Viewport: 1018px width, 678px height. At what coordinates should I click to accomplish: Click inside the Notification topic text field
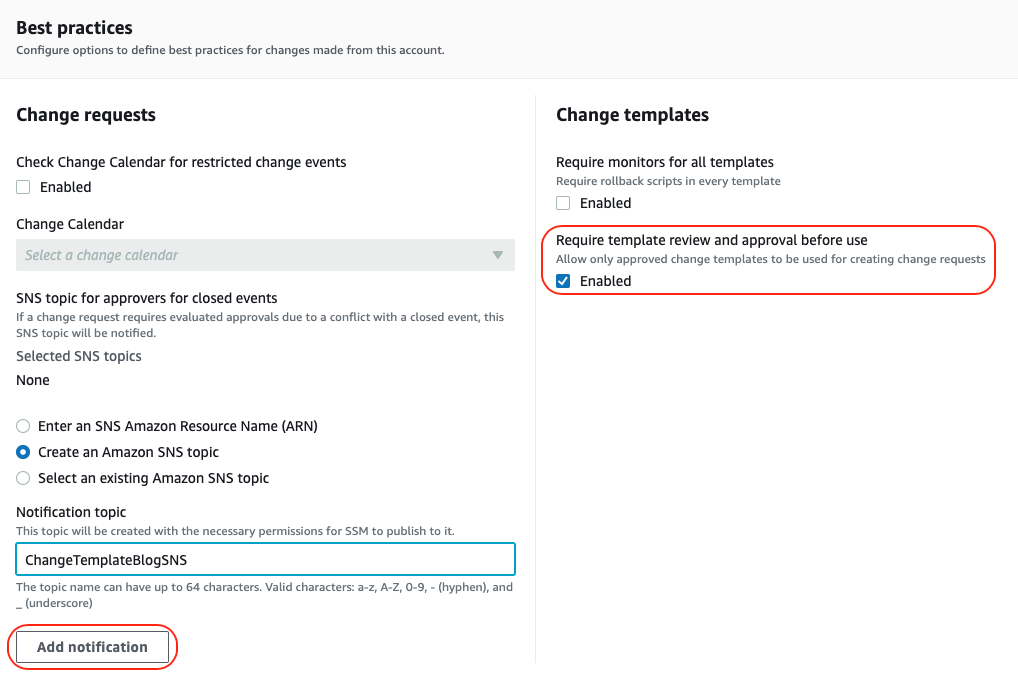(x=265, y=559)
